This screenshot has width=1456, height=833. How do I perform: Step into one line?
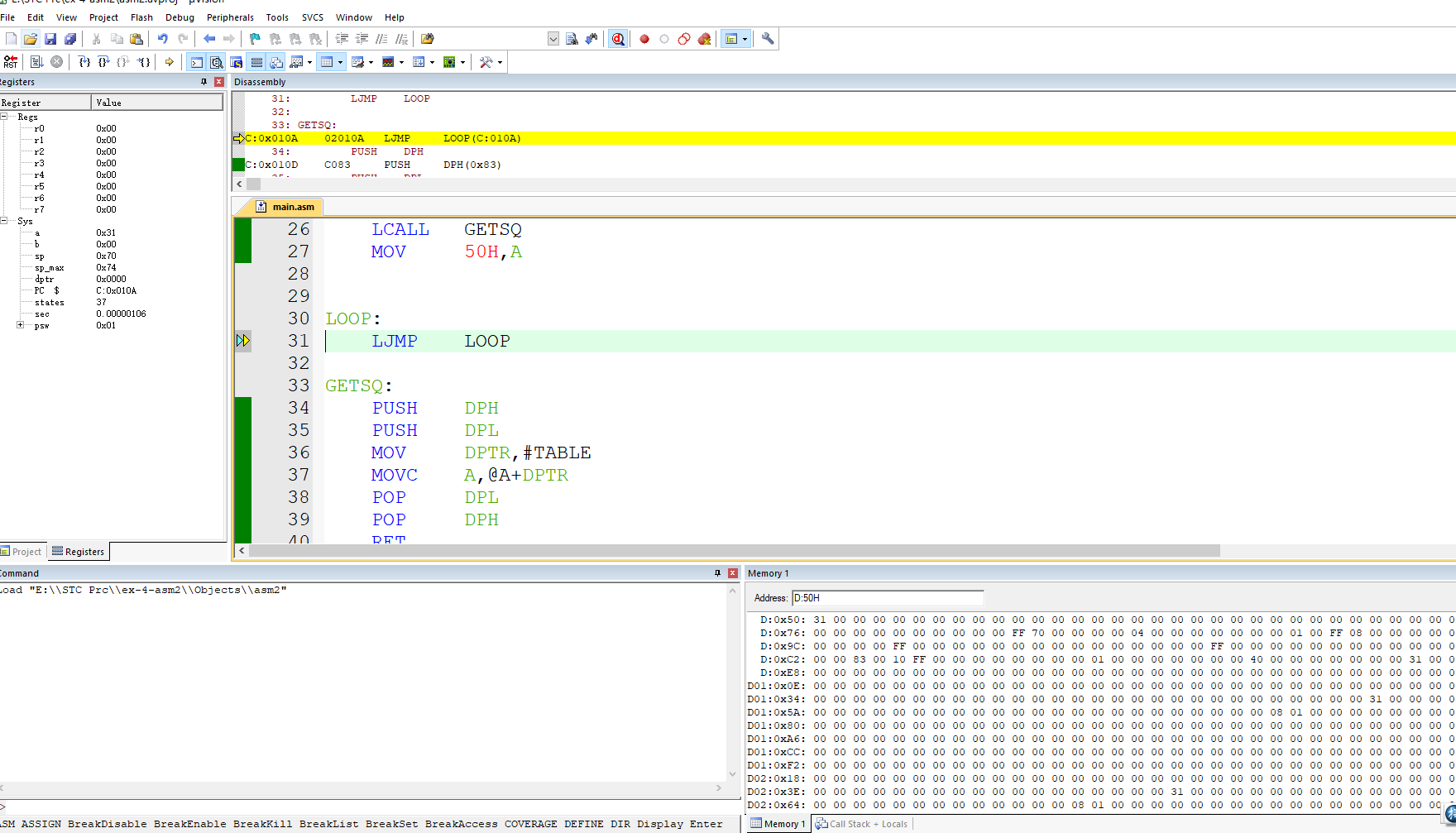[x=84, y=62]
